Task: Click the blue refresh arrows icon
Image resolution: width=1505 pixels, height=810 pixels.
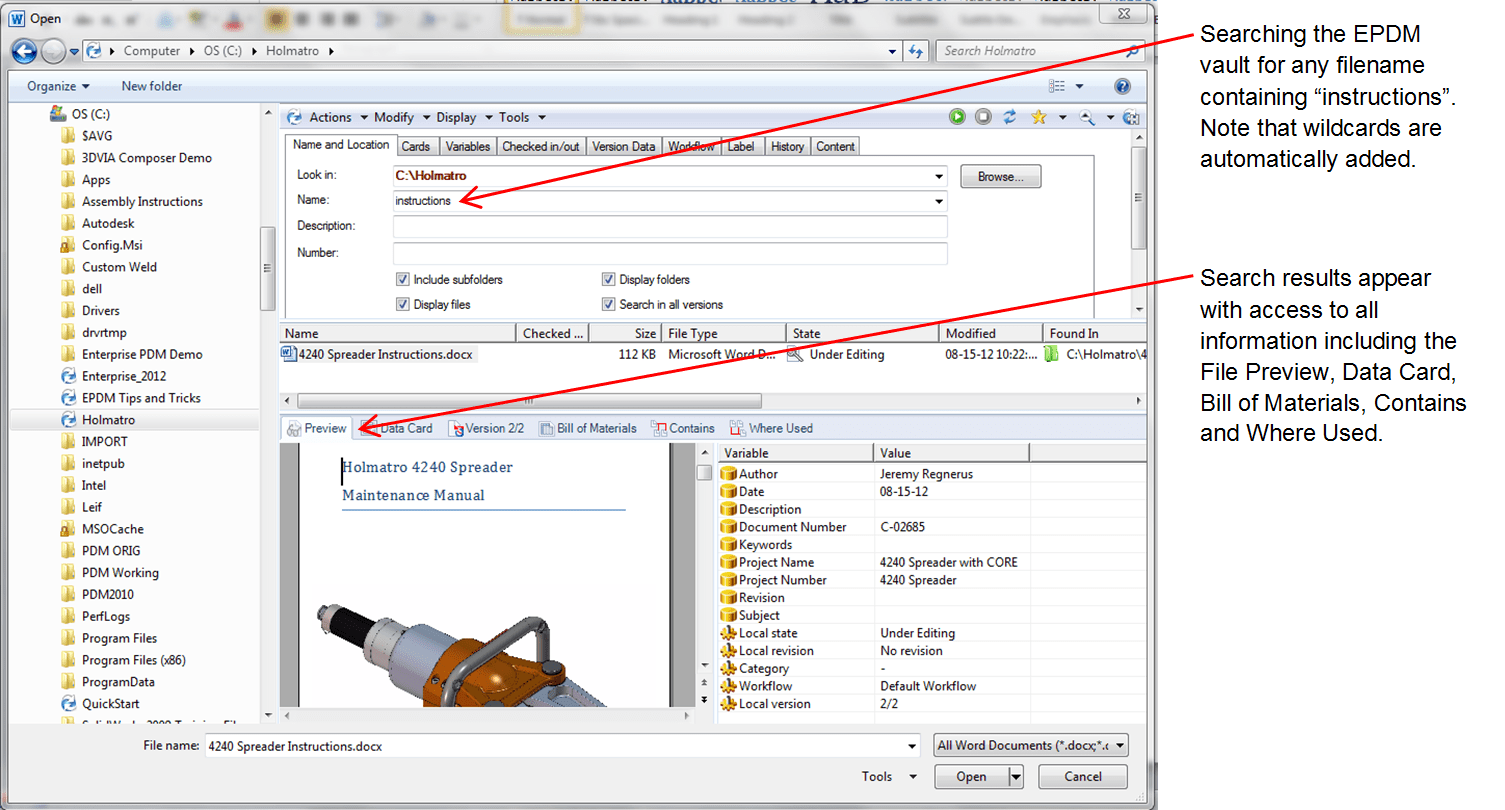Action: (x=1010, y=117)
